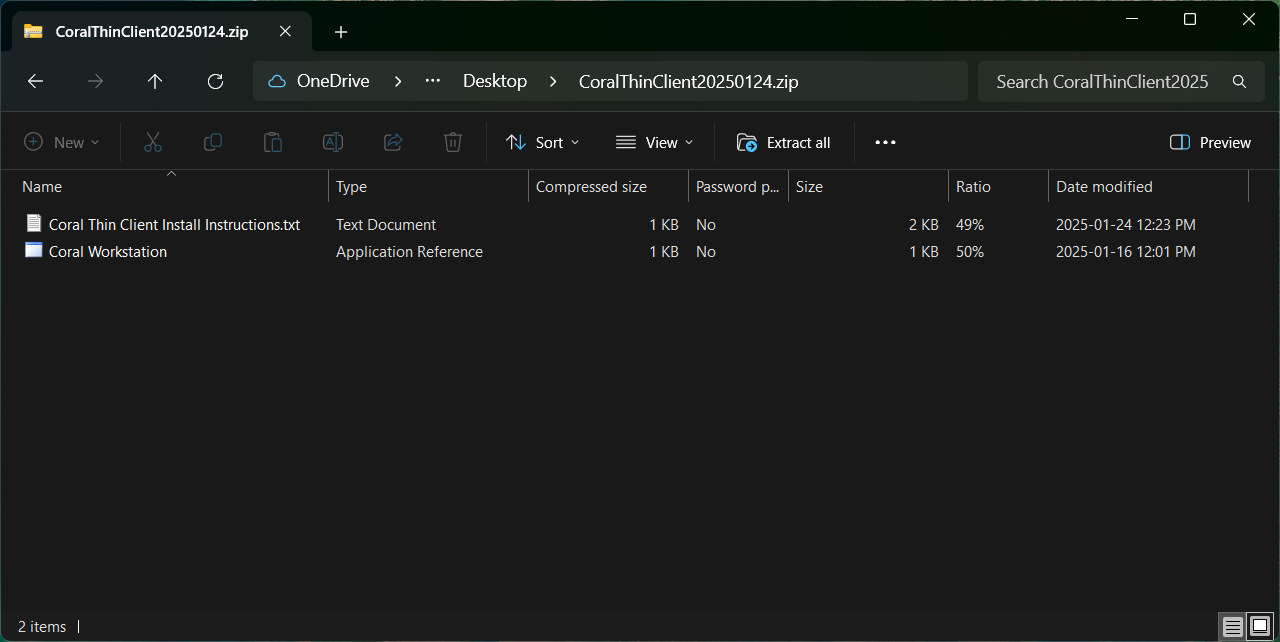The width and height of the screenshot is (1280, 642).
Task: Click date 2025-01-16 12:01 PM
Action: pos(1126,252)
